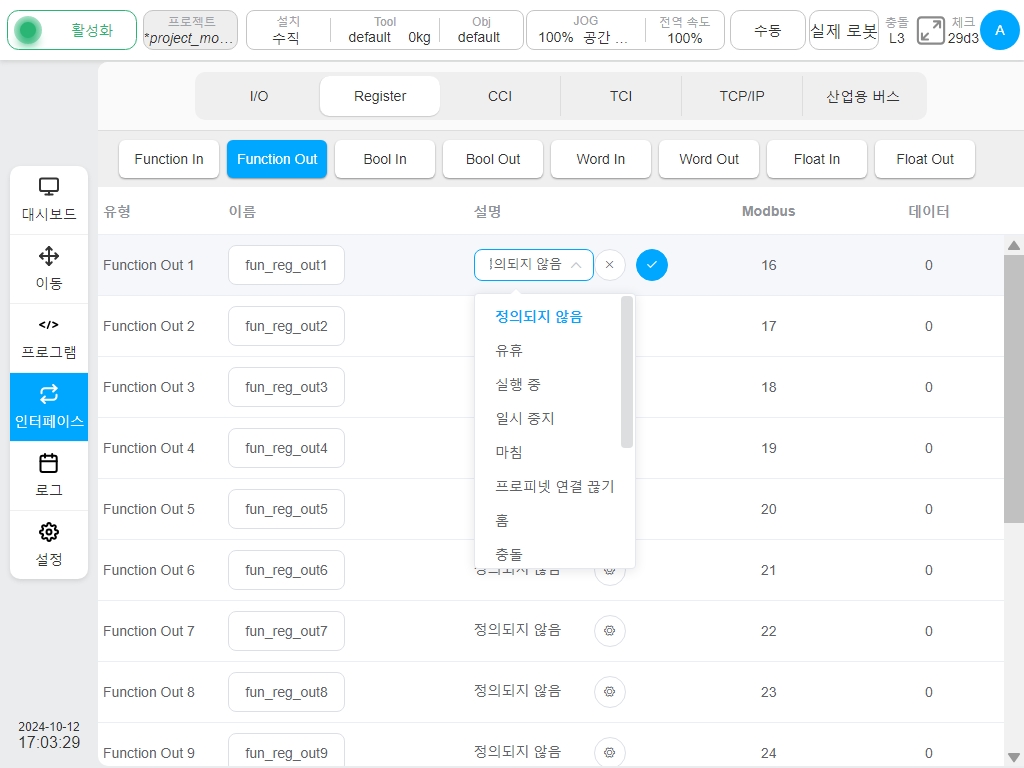Click gear icon for Function Out 8
The width and height of the screenshot is (1024, 768).
coord(609,692)
